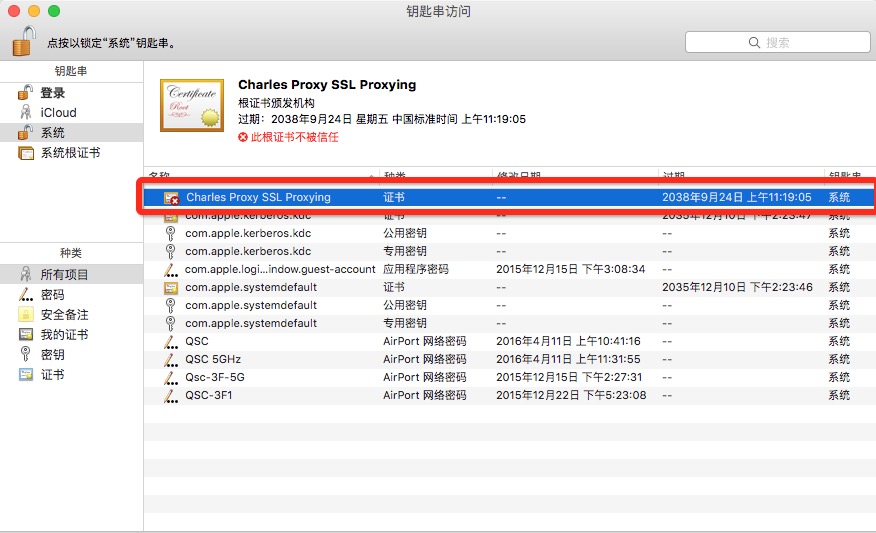Image resolution: width=876 pixels, height=533 pixels.
Task: Click the 密钥 category key icon
Action: (25, 354)
